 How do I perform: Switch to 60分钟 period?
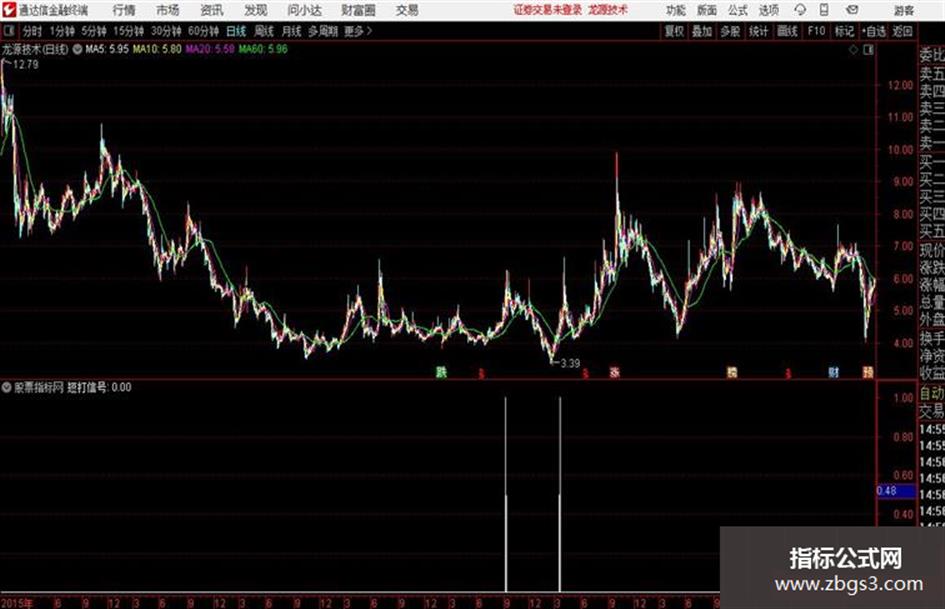(x=203, y=31)
